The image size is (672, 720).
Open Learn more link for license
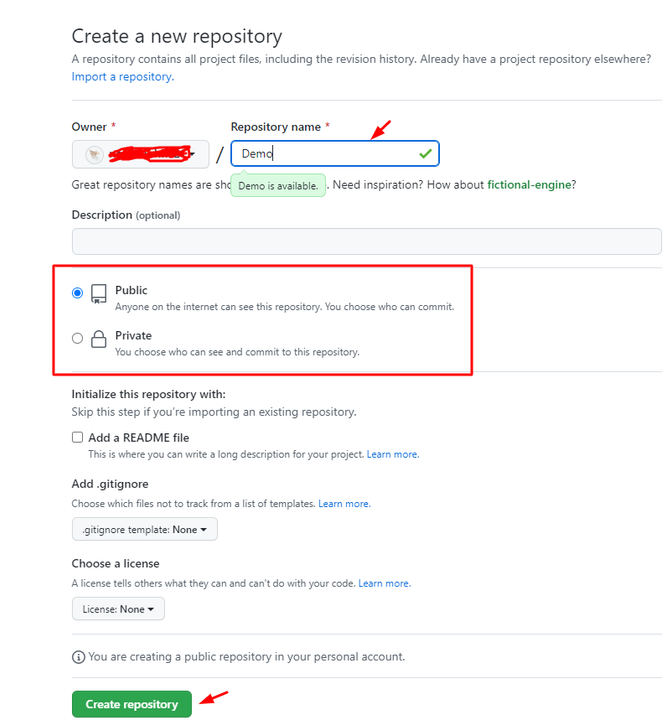pos(384,584)
